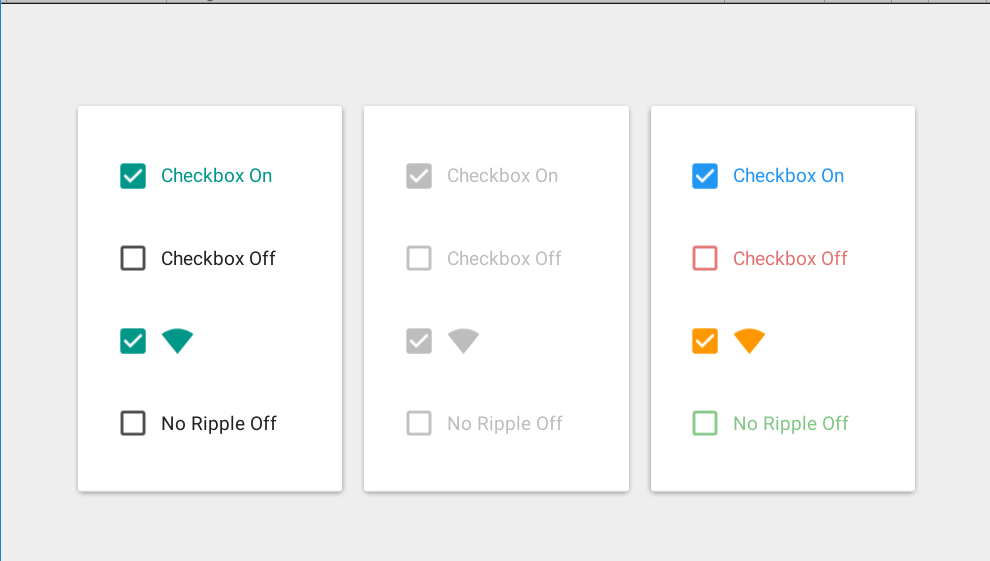Check the green No Ripple Off box
This screenshot has width=990, height=561.
click(x=705, y=423)
